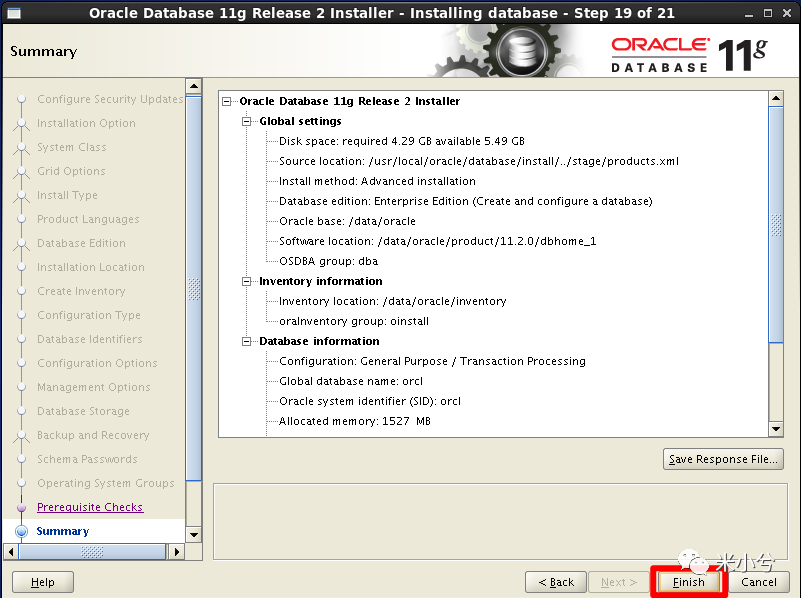
Task: Click step list horizontal scroll right arrow
Action: pos(176,552)
